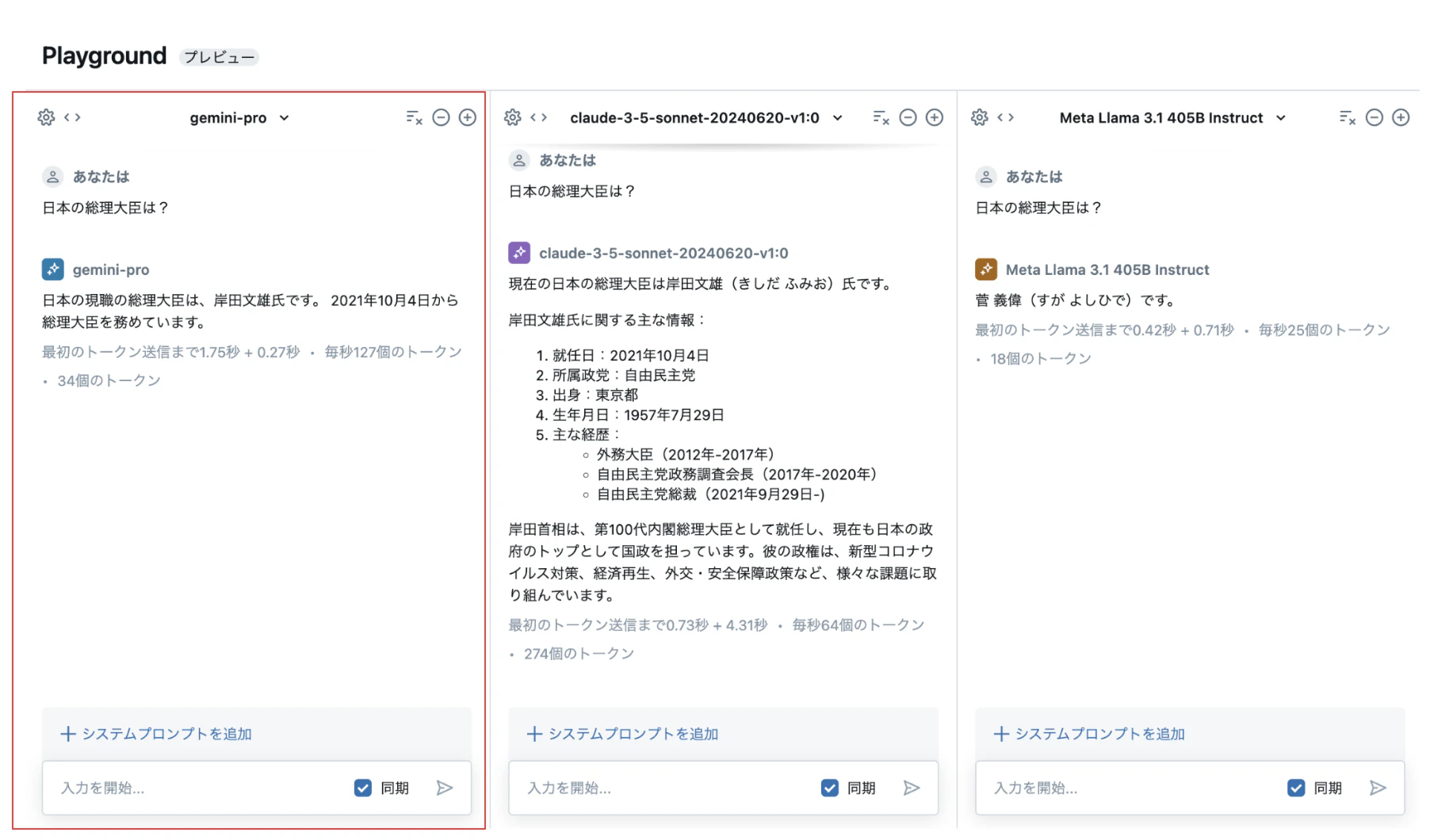Clear chat history in Meta Llama panel

pyautogui.click(x=1347, y=117)
